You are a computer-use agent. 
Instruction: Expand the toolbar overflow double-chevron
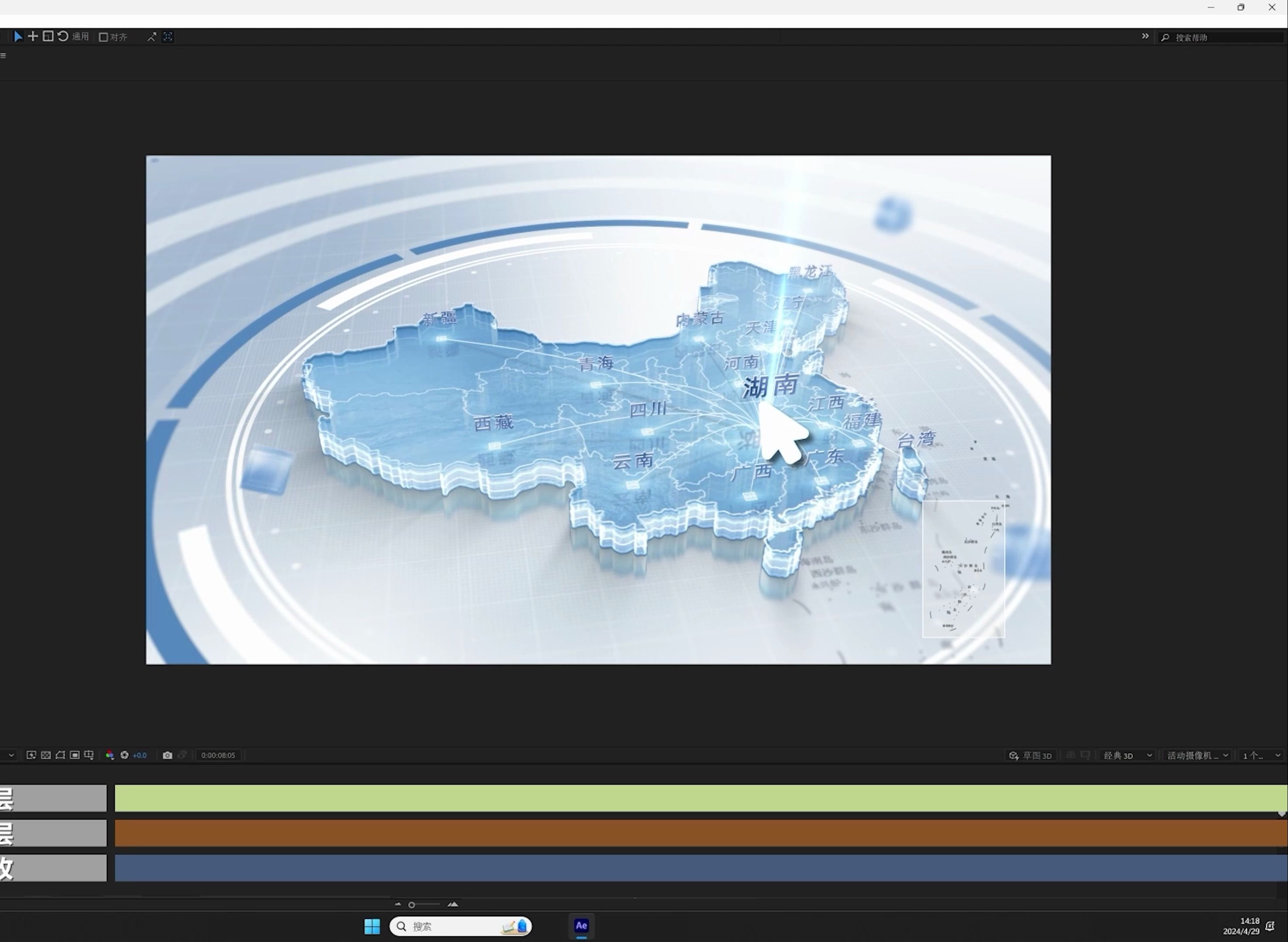point(1145,37)
